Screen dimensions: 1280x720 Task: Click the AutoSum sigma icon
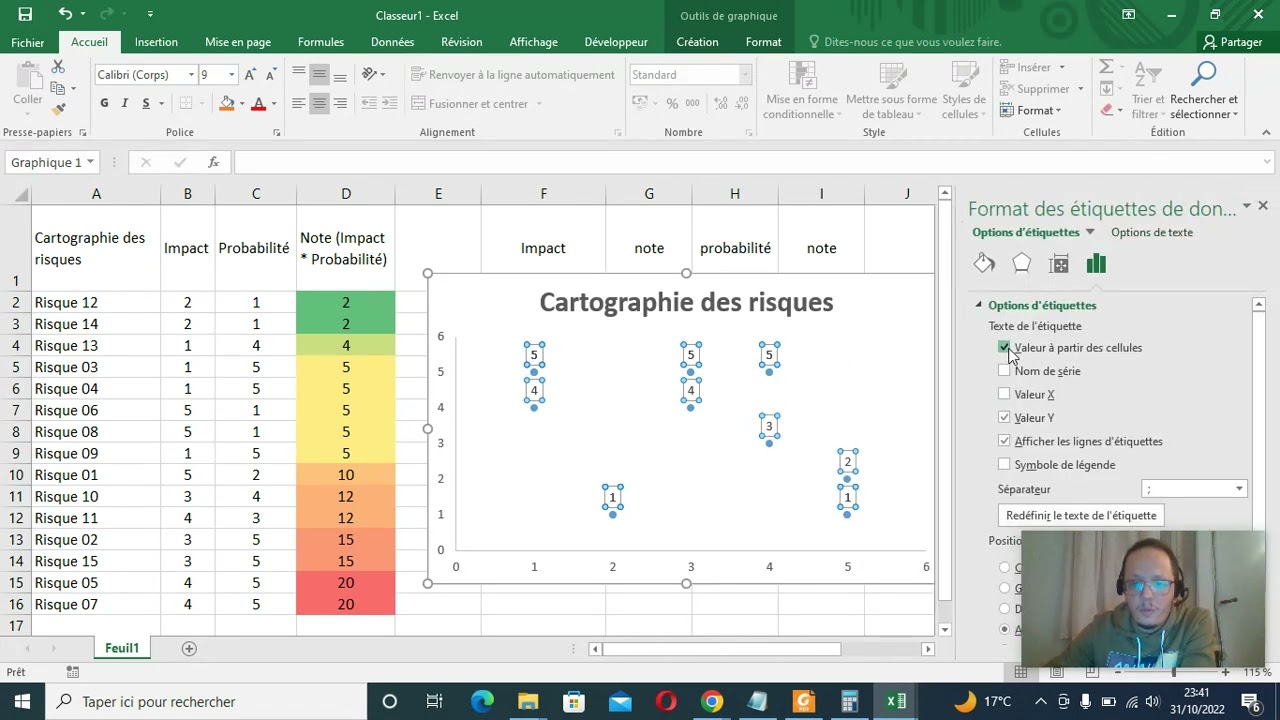1106,67
